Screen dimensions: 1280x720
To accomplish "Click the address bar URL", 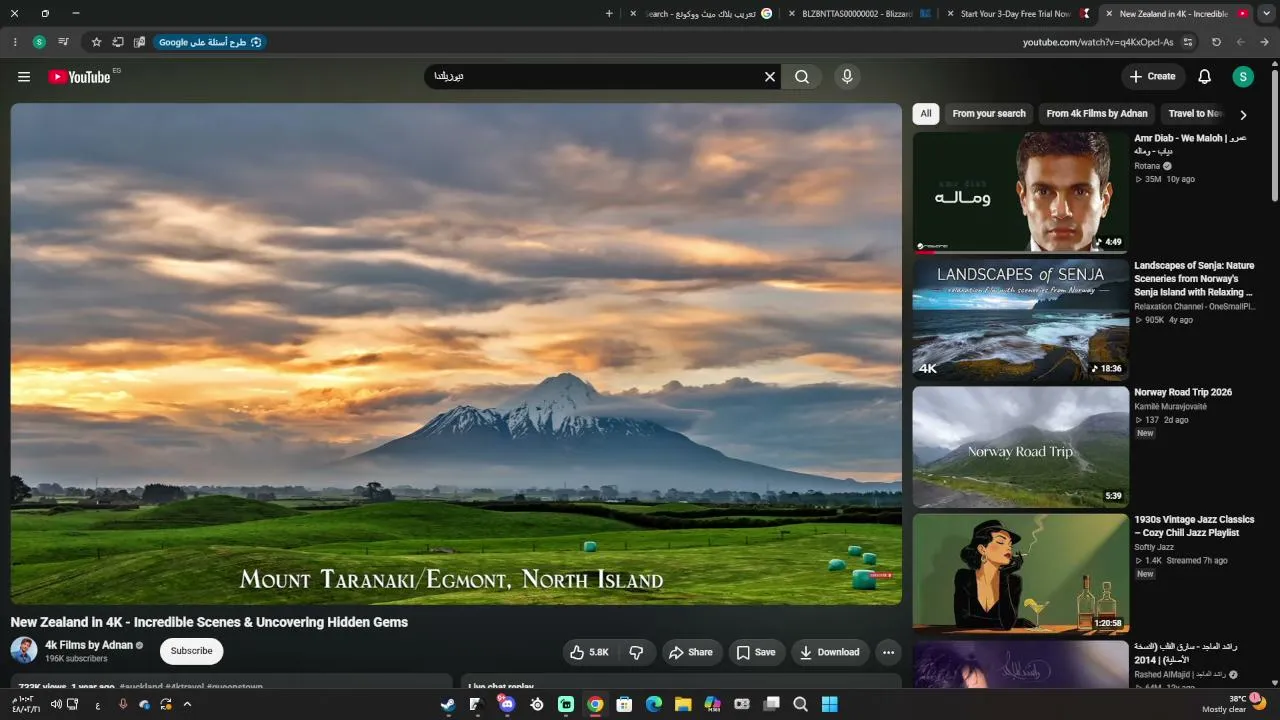I will click(1098, 42).
